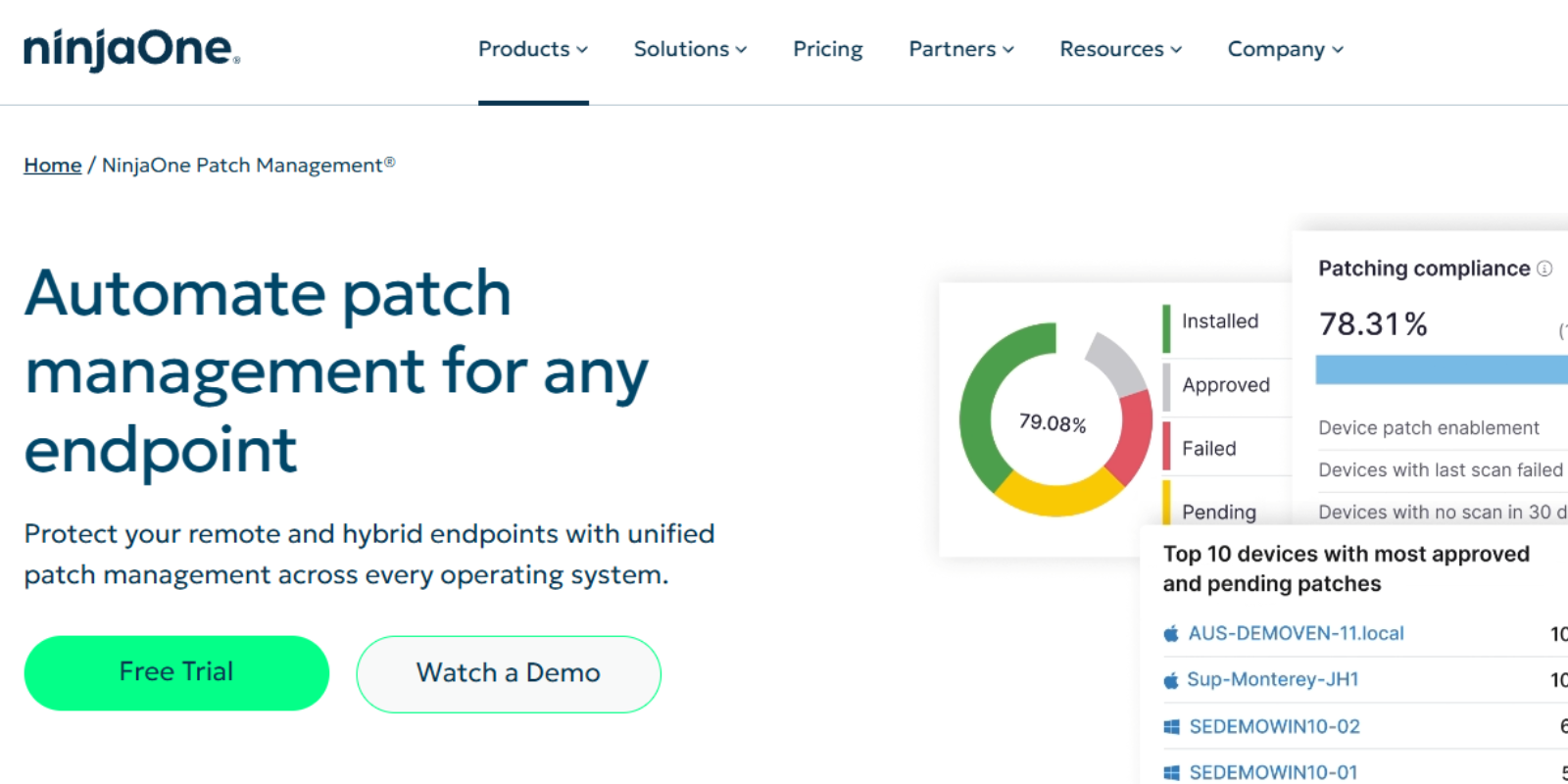
Task: Open the SEDEMOWIN10-01 device link
Action: pos(1274,772)
